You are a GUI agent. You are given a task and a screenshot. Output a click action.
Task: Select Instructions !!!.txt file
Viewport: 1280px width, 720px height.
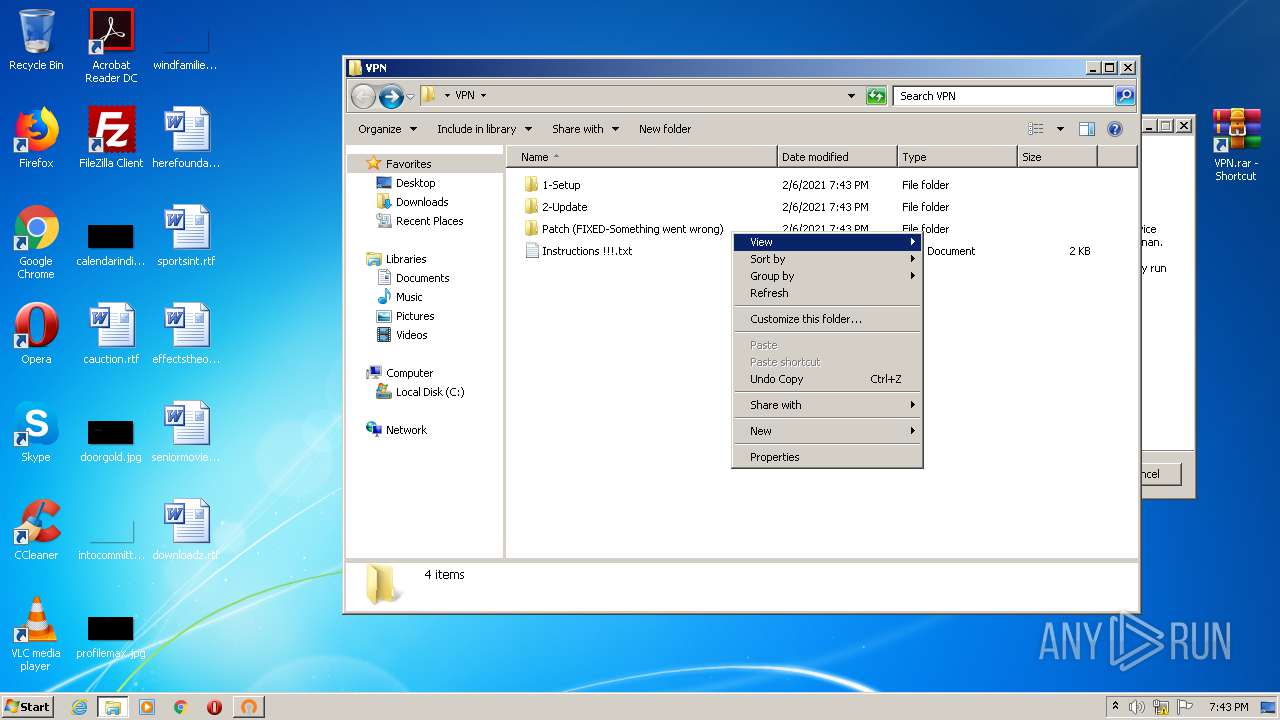579,251
